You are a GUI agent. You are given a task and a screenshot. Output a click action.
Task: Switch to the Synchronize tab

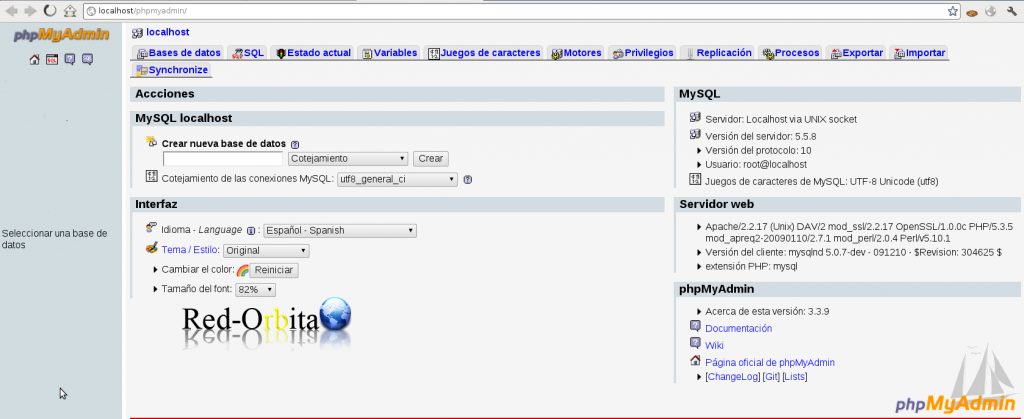coord(172,70)
